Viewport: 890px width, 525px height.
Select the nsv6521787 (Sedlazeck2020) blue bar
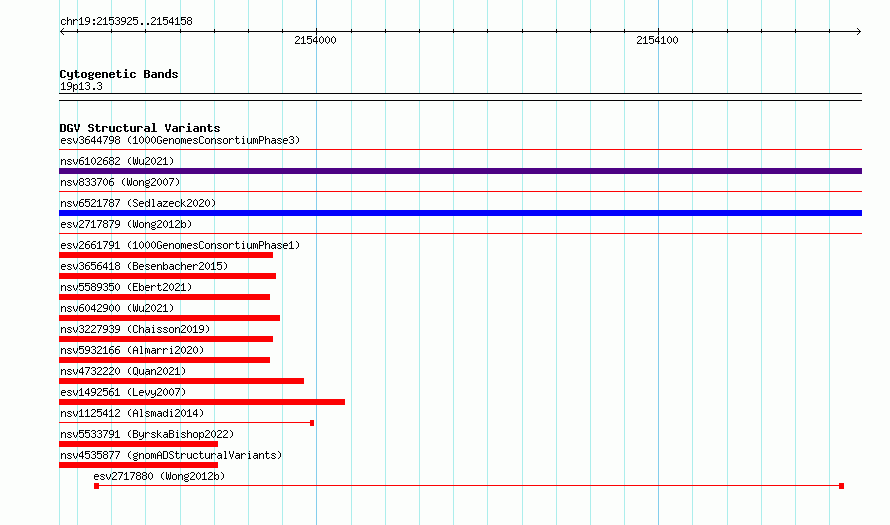coord(460,213)
